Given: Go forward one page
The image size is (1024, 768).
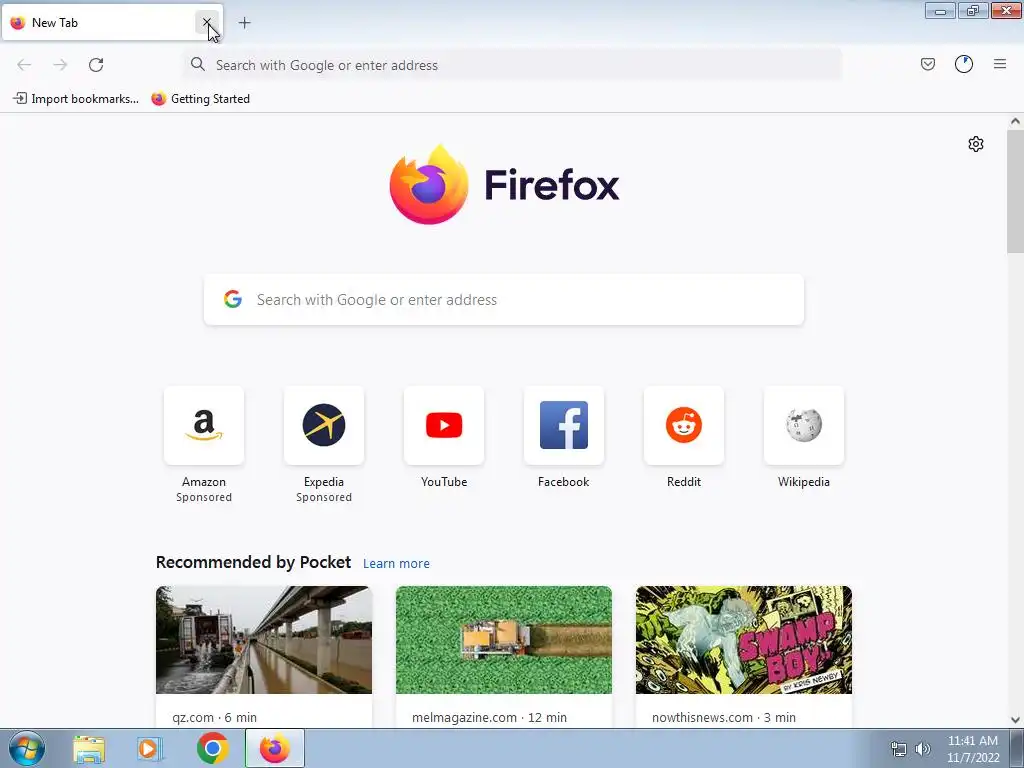Looking at the screenshot, I should [60, 65].
